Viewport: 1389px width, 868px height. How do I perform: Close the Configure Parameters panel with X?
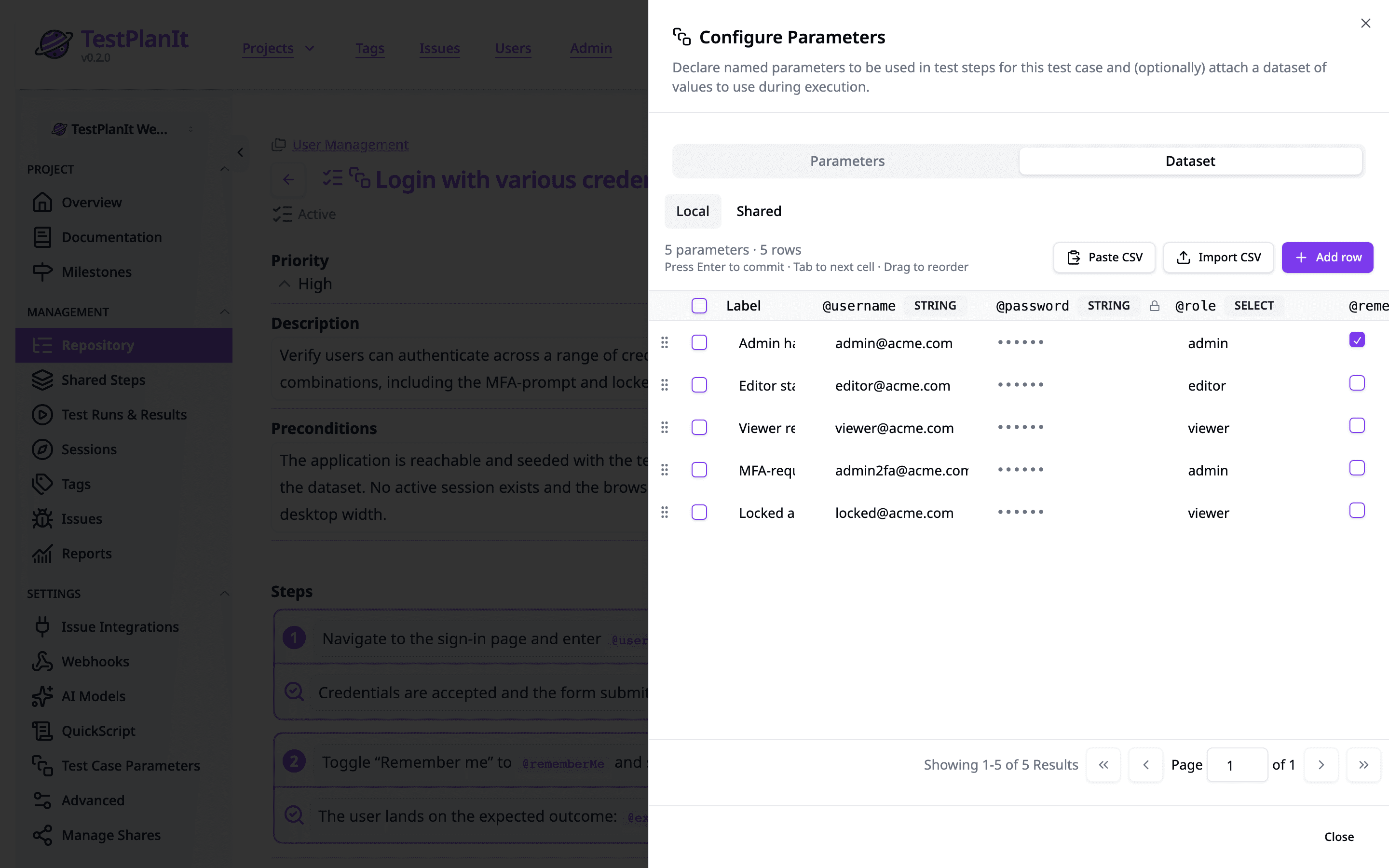(x=1365, y=23)
